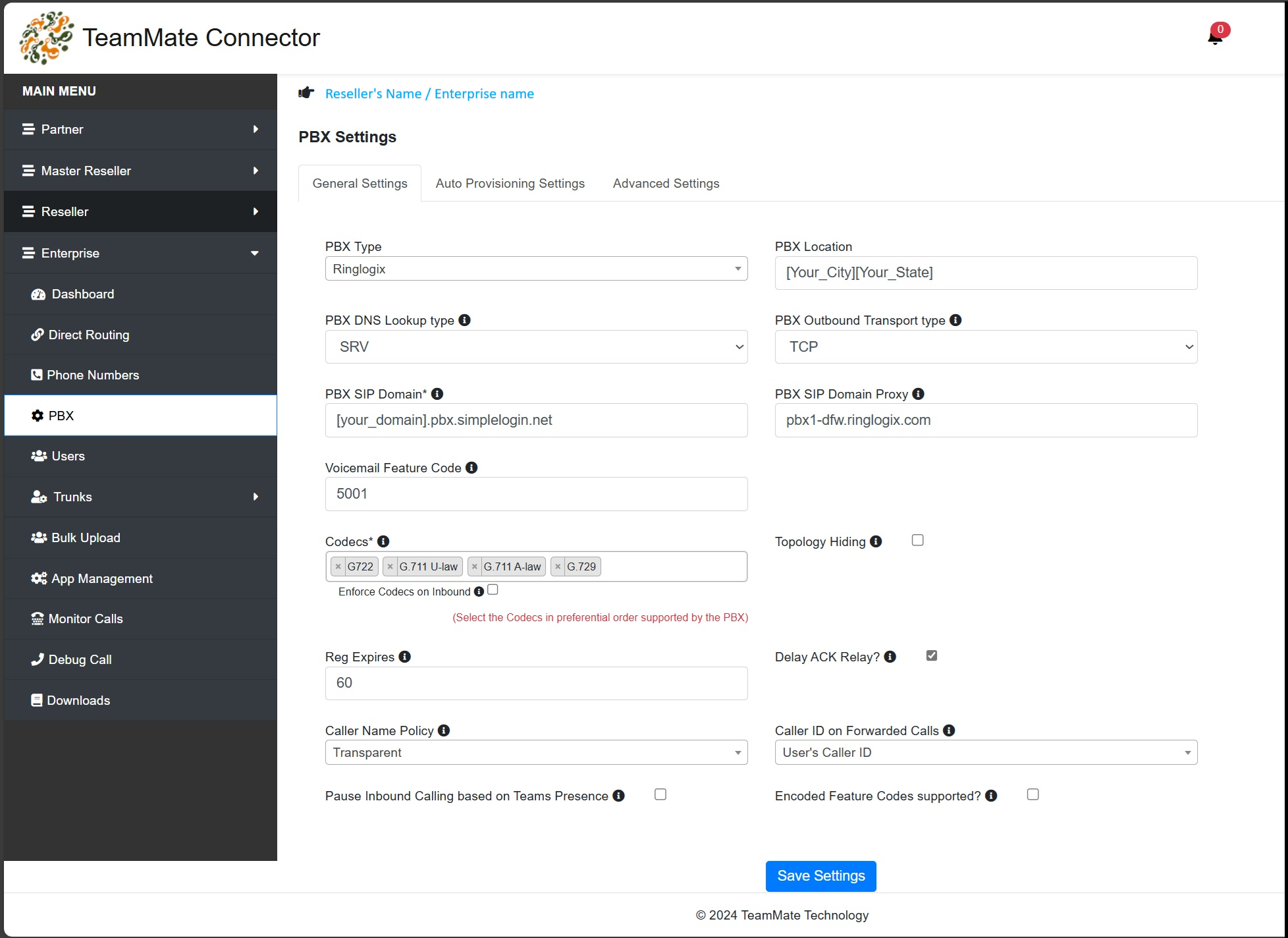The height and width of the screenshot is (938, 1288).
Task: Click the Save Settings button
Action: point(821,876)
